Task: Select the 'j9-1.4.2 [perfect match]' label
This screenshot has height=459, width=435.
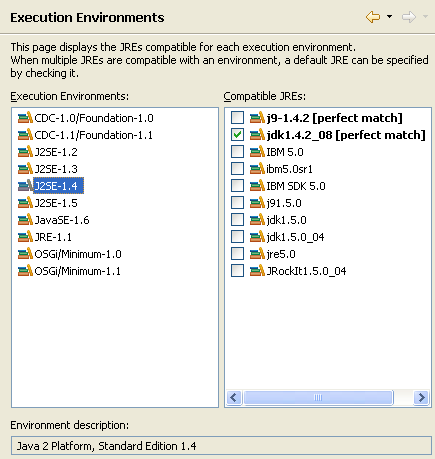Action: point(334,118)
